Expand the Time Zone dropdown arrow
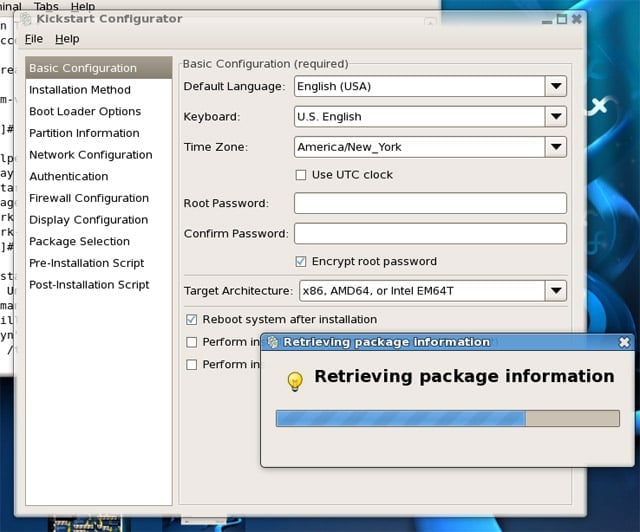Viewport: 640px width, 532px height. 556,147
